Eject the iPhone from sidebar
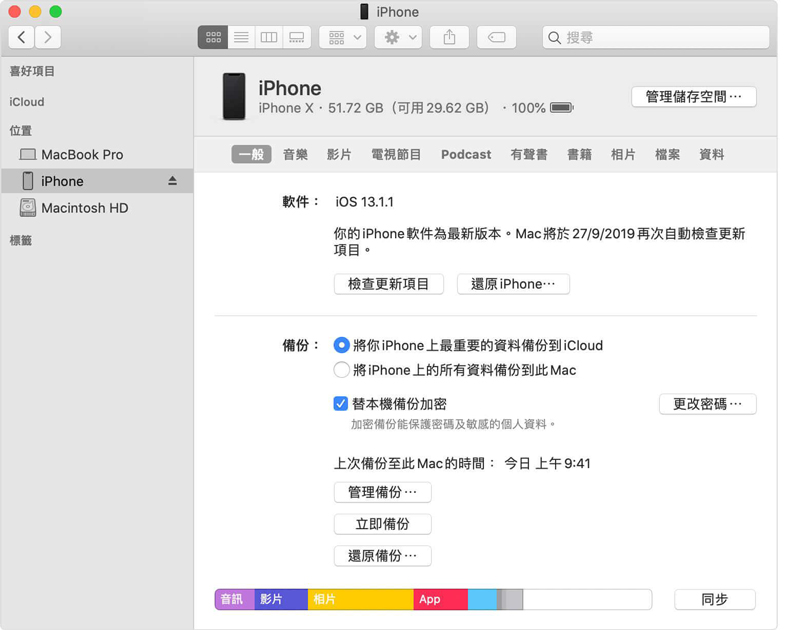This screenshot has width=800, height=630. [x=172, y=181]
